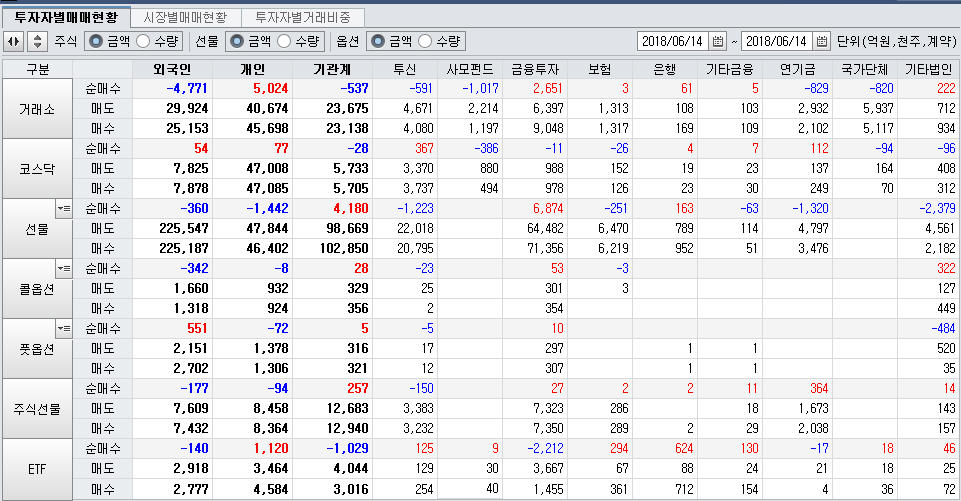Click ETF 은행 net value 624
Image resolution: width=961 pixels, height=501 pixels.
pyautogui.click(x=684, y=449)
